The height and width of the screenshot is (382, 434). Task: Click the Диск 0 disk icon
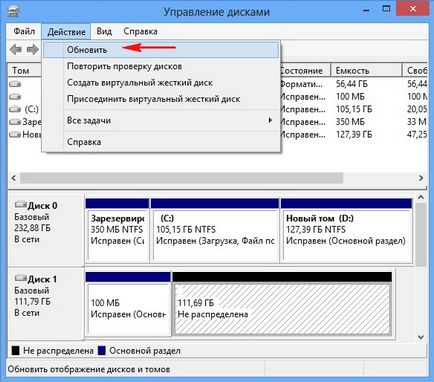coord(21,204)
